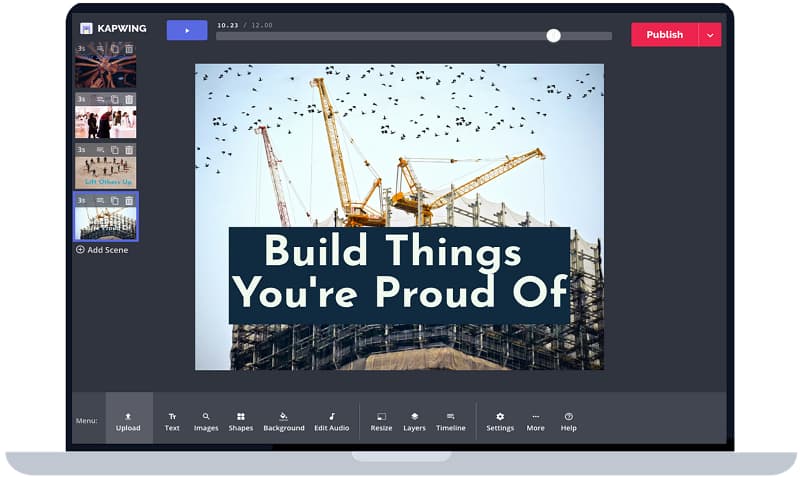This screenshot has width=800, height=477.
Task: Delete the first scene
Action: (x=129, y=49)
